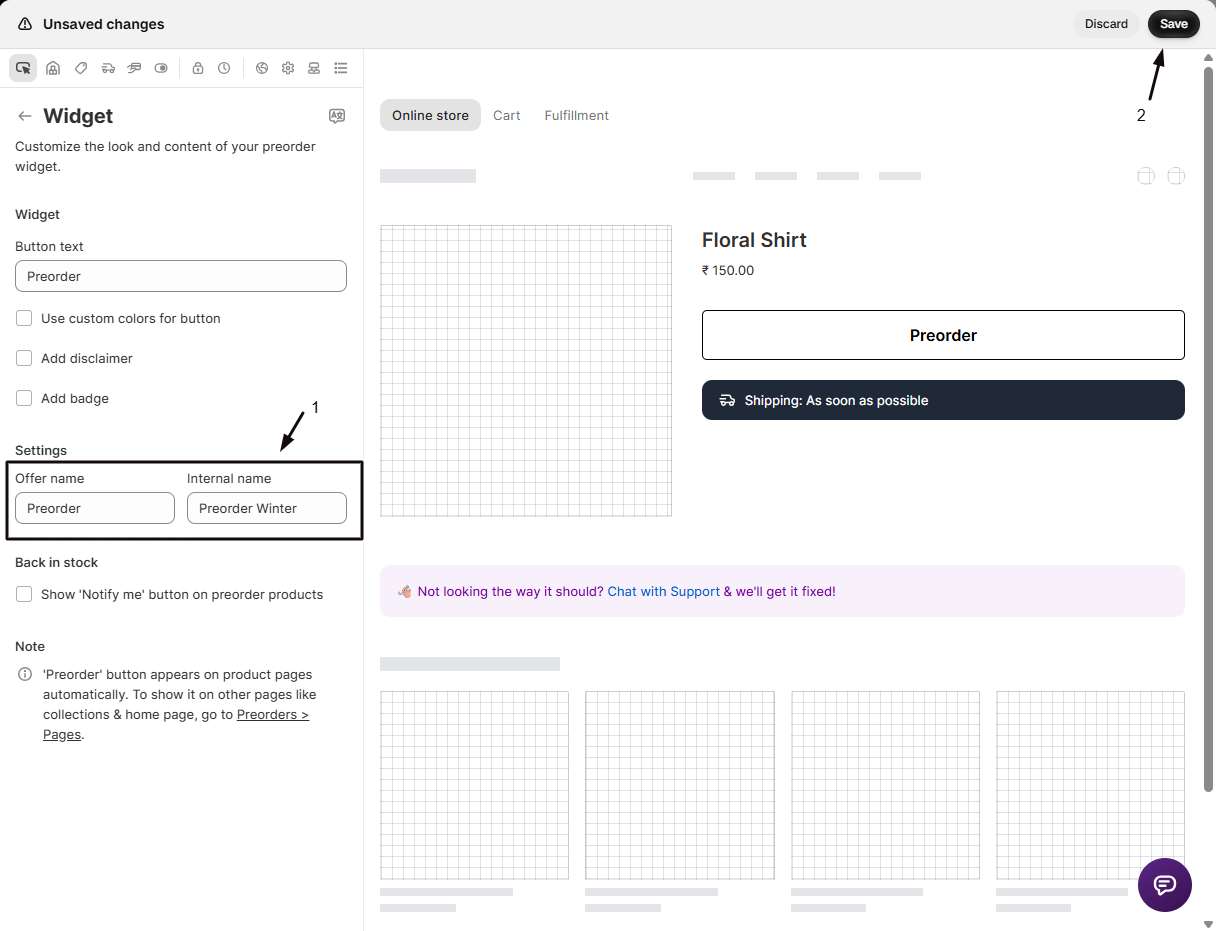This screenshot has width=1216, height=931.
Task: Click the first header icon in store preview
Action: point(1146,176)
